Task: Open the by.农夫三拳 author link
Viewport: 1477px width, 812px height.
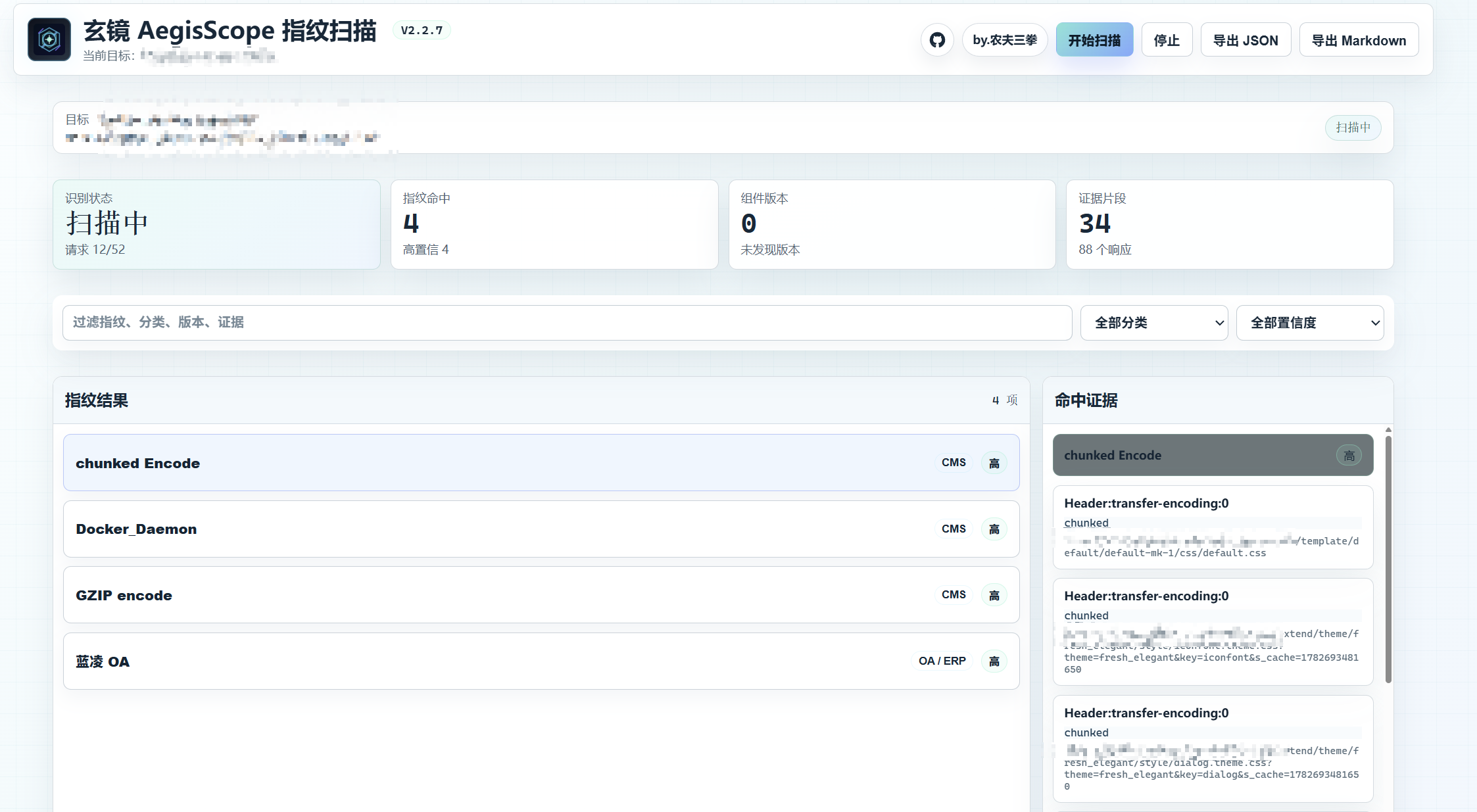Action: click(1005, 40)
